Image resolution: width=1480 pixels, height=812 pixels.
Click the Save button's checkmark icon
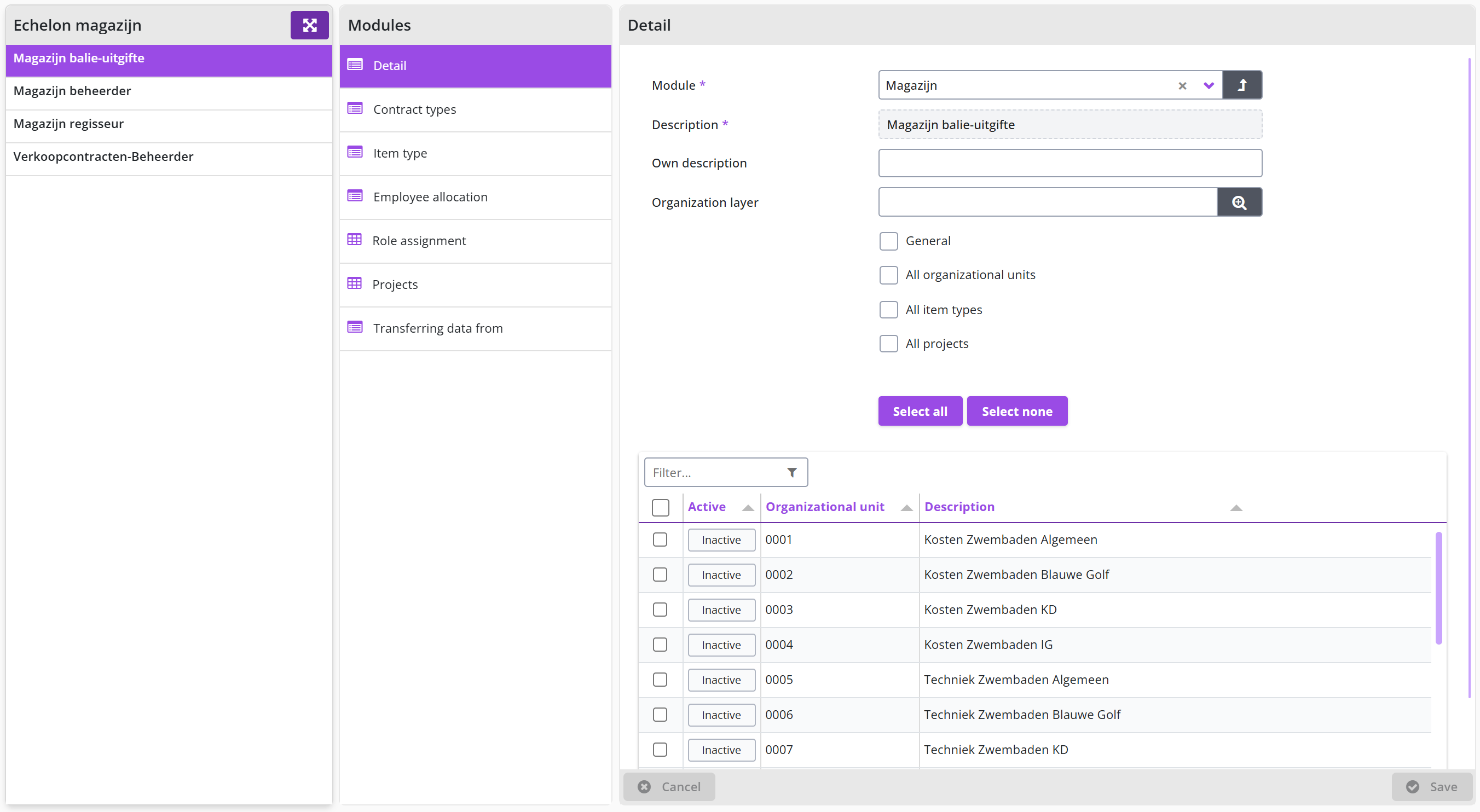pos(1412,786)
